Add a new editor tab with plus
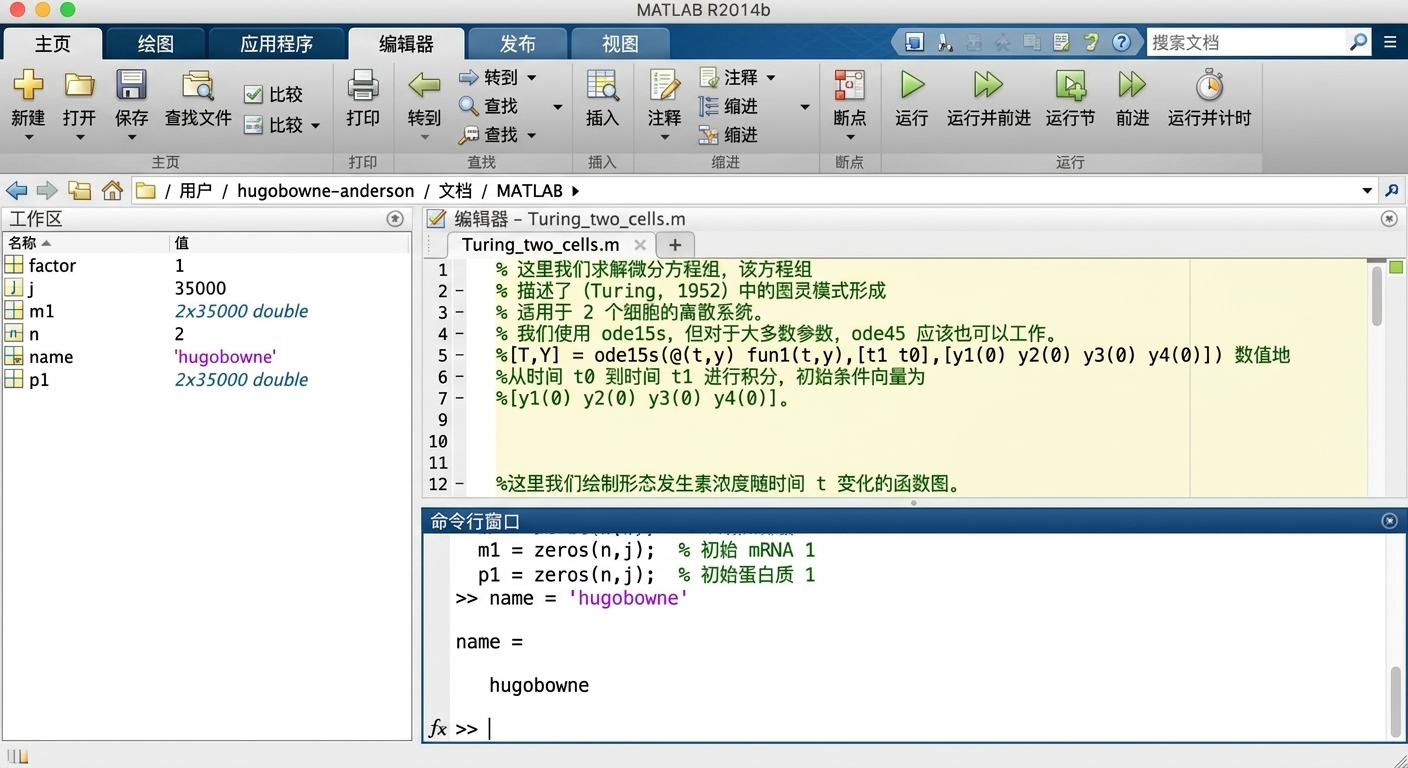This screenshot has width=1408, height=768. click(x=675, y=245)
